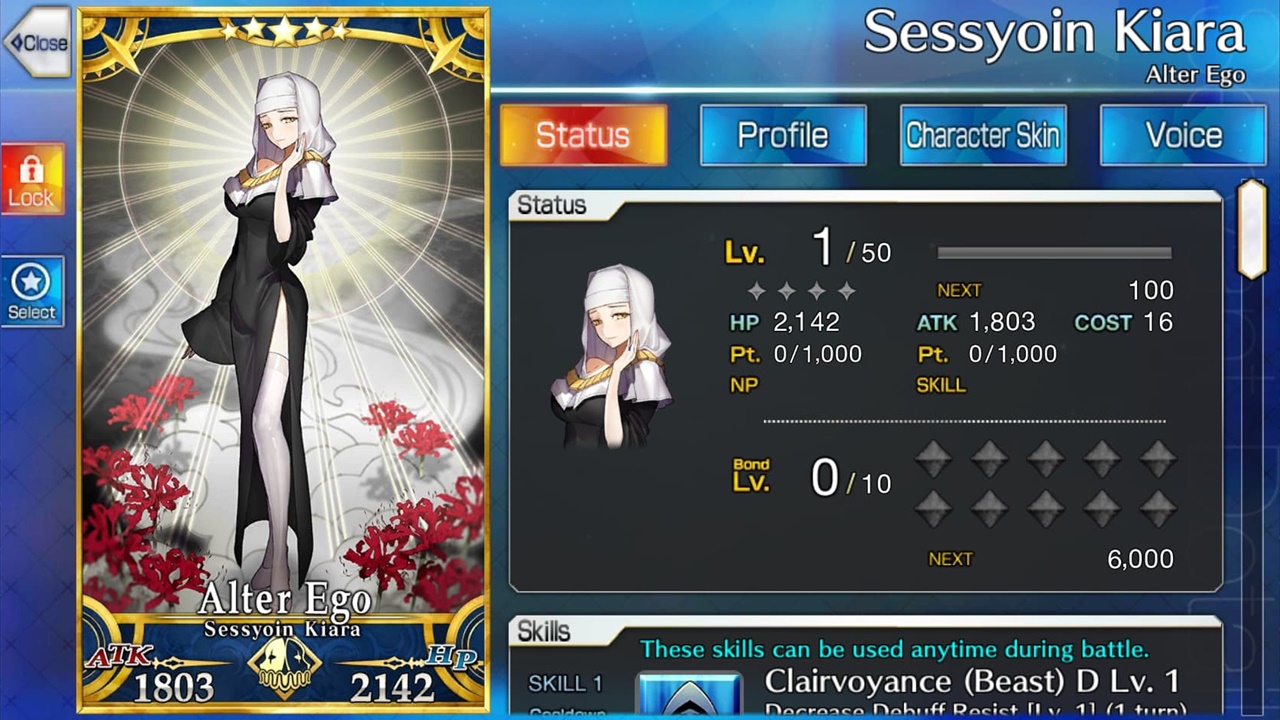
Task: Click the ATK 1803 value on card
Action: point(173,687)
